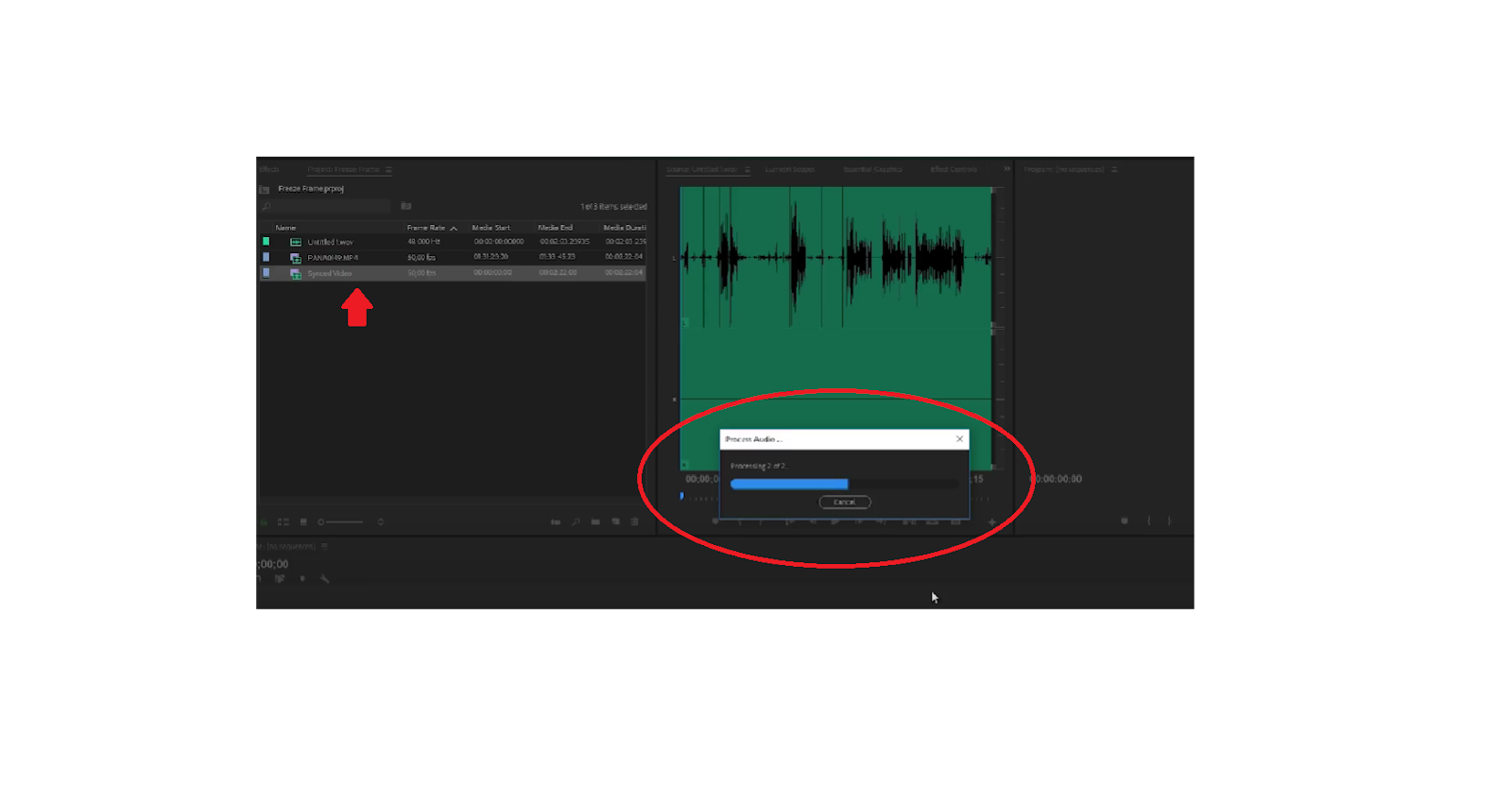This screenshot has width=1512, height=802.
Task: Switch project panel to Freeform view
Action: (x=303, y=521)
